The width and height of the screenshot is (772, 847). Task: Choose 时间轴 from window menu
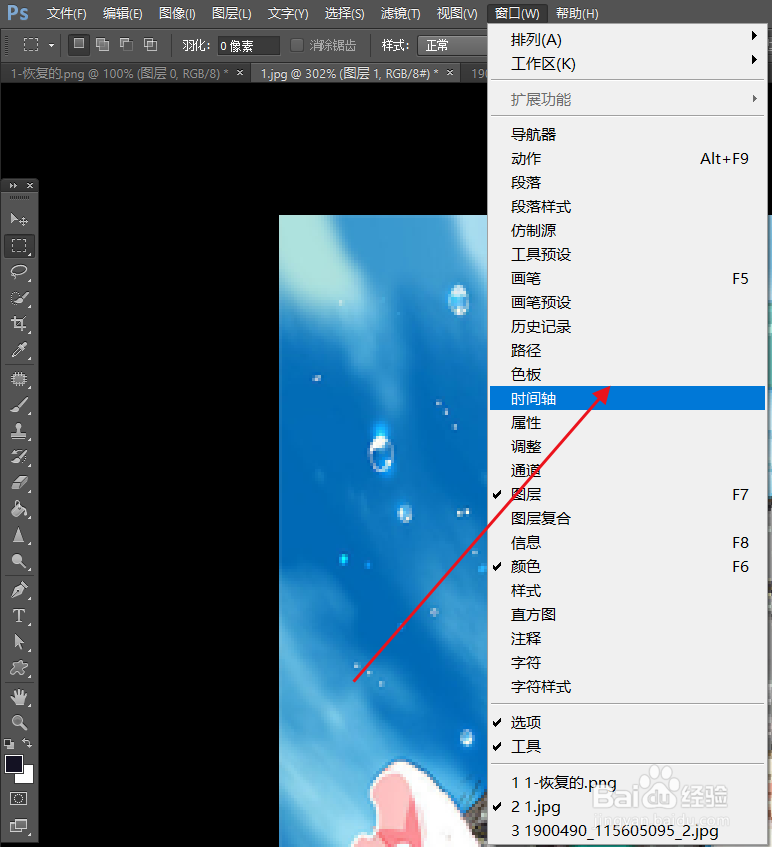[x=627, y=398]
